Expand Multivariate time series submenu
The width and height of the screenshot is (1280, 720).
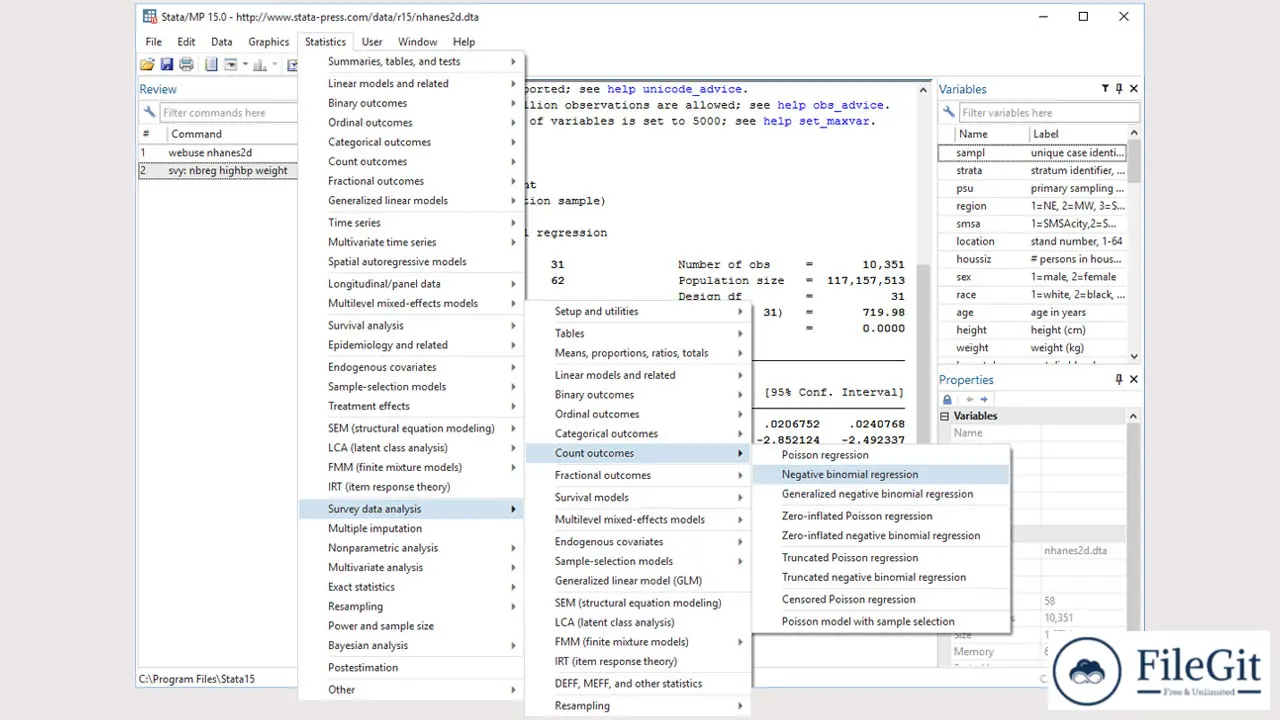click(412, 242)
